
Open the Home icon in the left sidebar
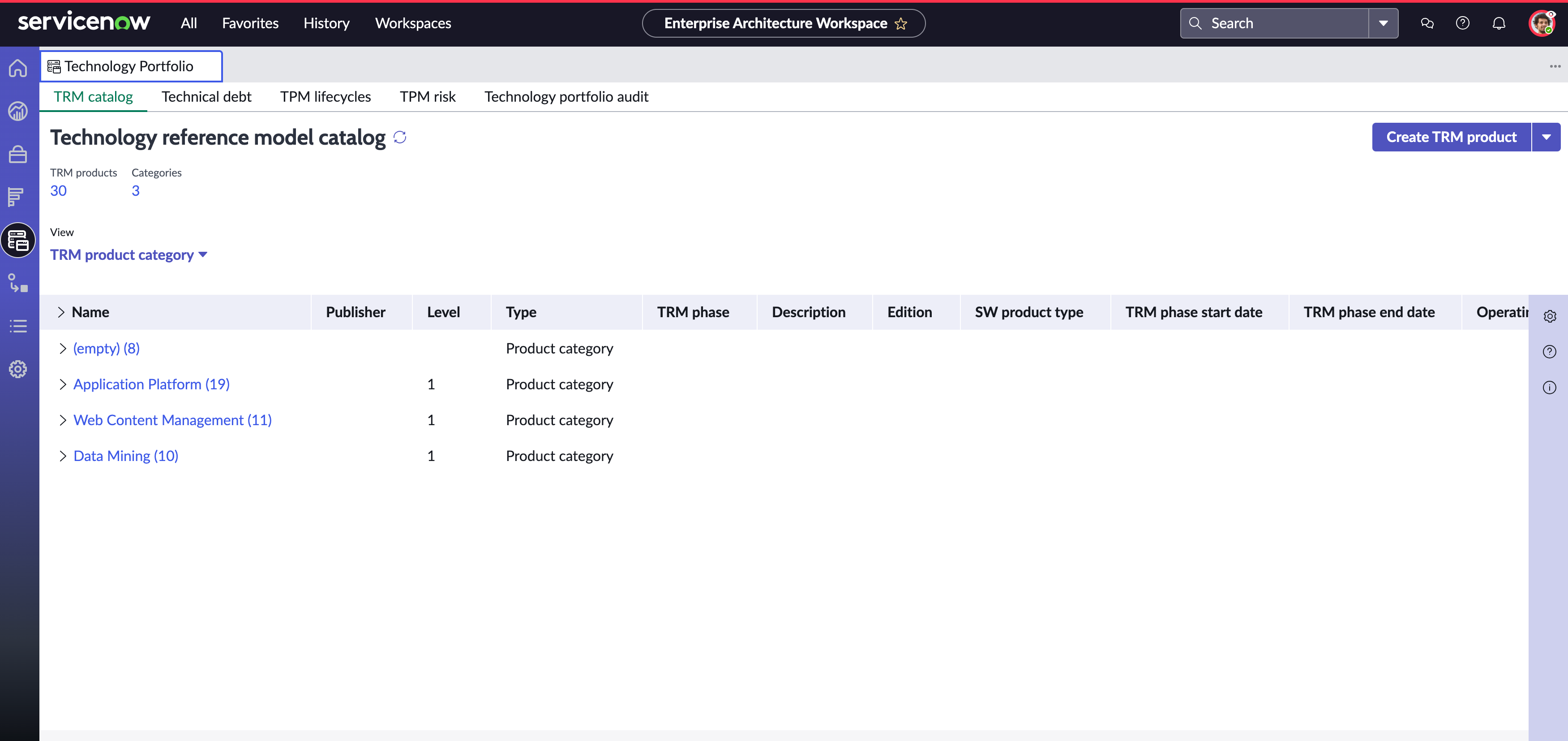tap(18, 68)
